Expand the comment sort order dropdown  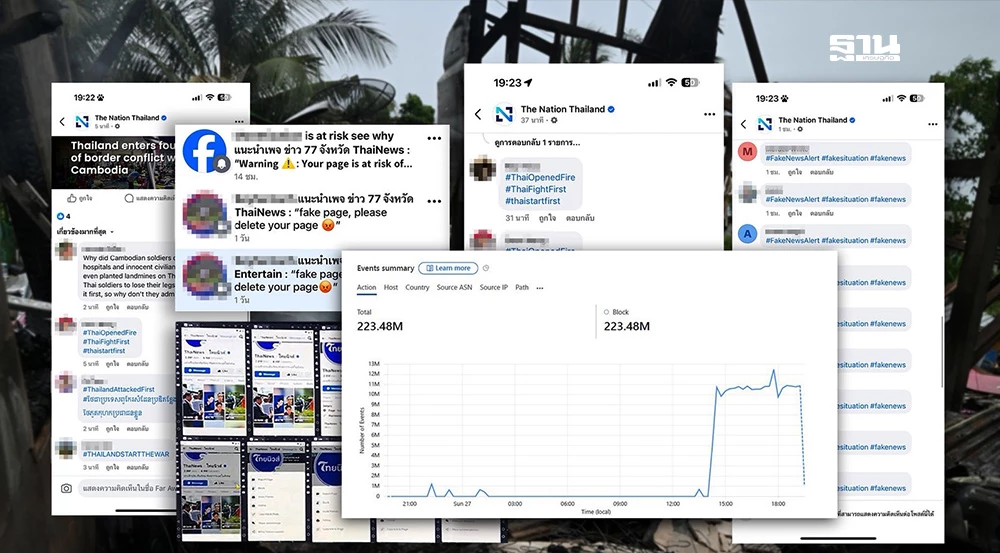tap(85, 232)
